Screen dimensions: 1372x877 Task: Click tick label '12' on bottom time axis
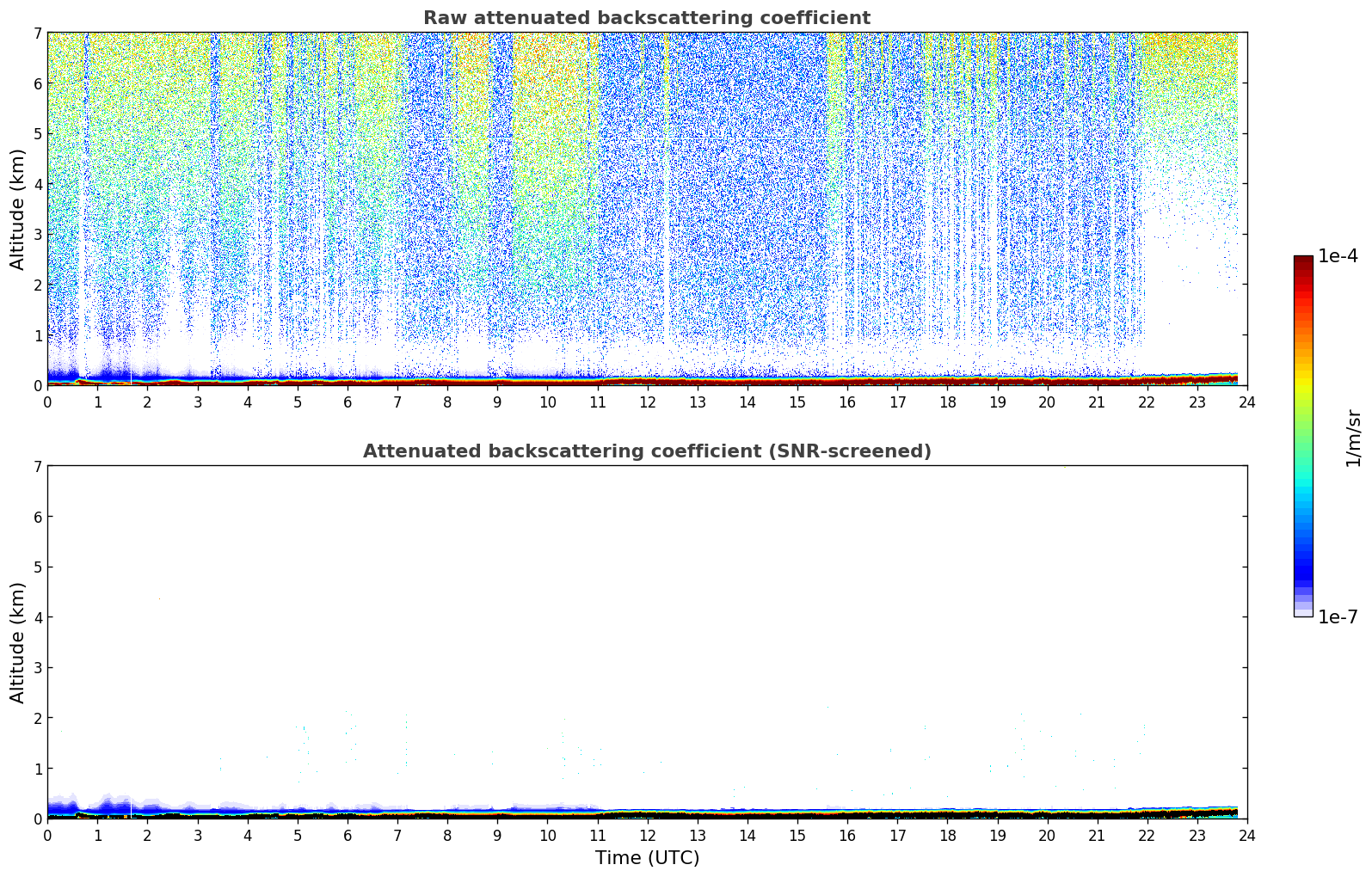pos(647,835)
